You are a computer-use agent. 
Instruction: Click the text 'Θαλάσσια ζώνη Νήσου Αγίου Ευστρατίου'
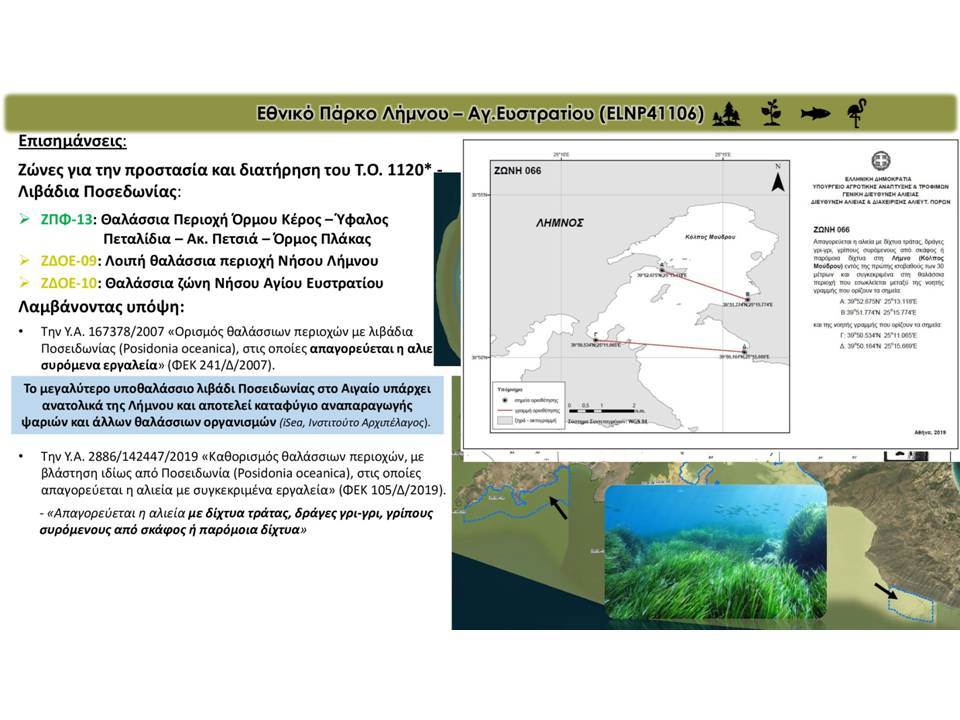click(x=244, y=283)
